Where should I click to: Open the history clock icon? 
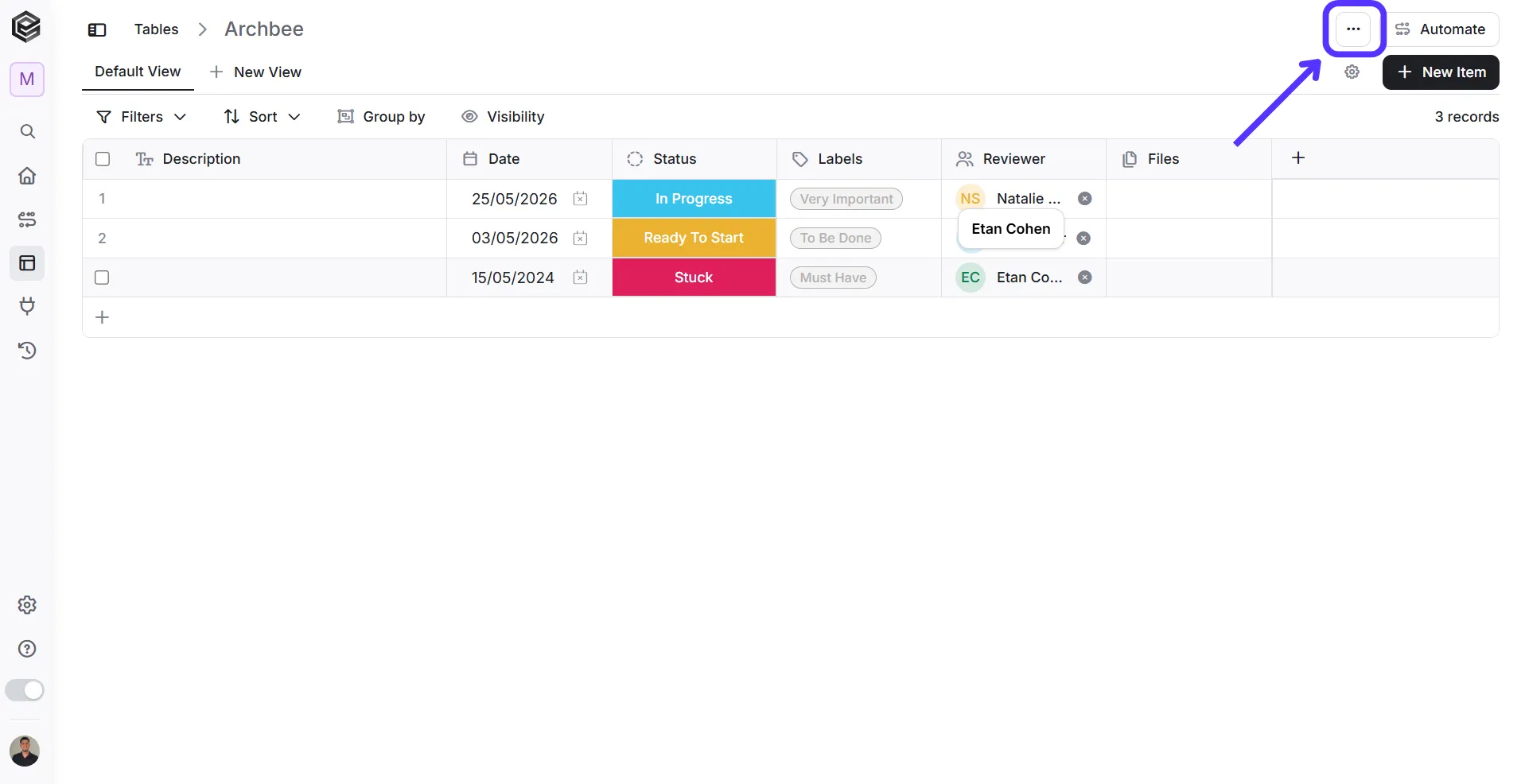click(x=27, y=350)
